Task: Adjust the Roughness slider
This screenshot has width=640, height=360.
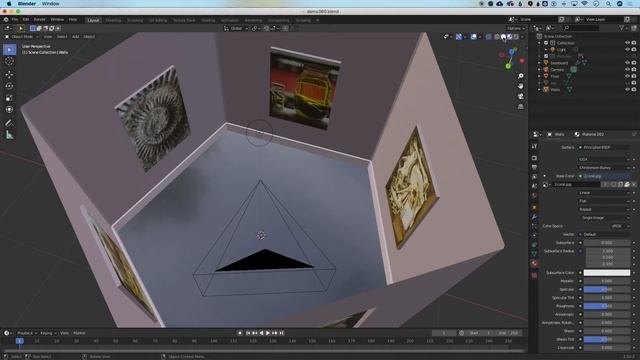Action: pyautogui.click(x=607, y=306)
